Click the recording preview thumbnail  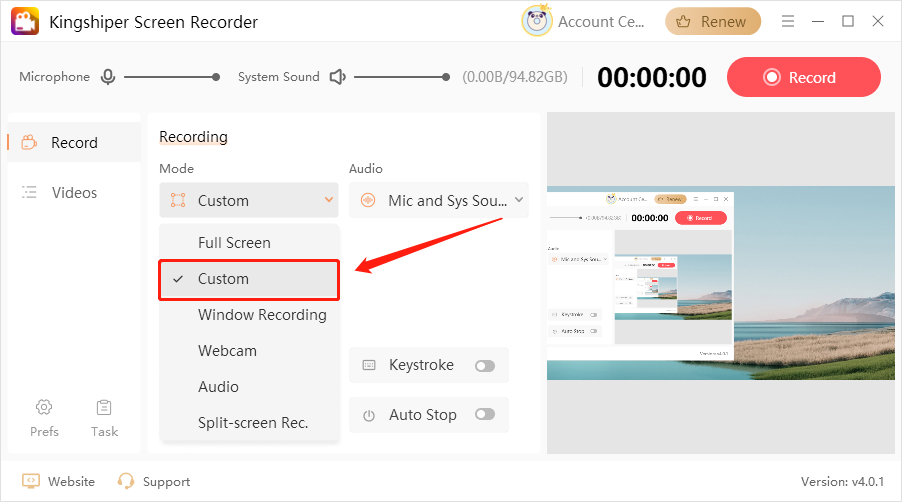[721, 283]
